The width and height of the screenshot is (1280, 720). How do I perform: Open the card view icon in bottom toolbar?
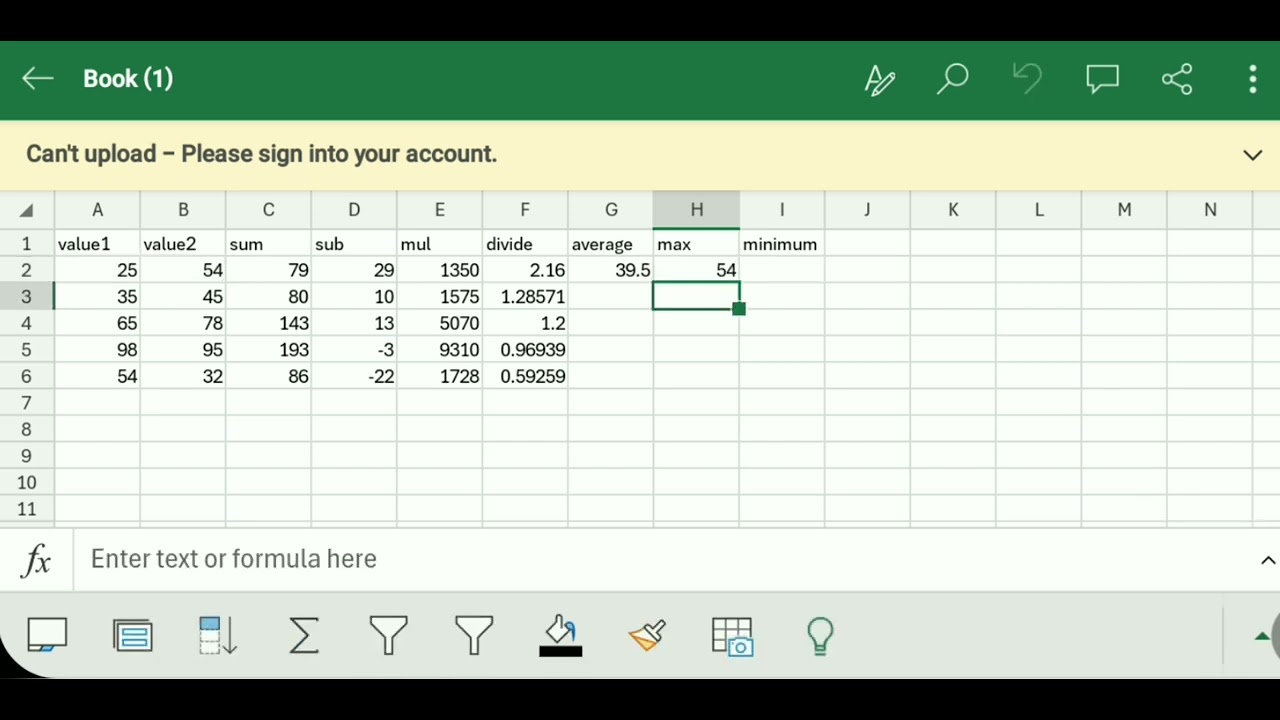[47, 636]
